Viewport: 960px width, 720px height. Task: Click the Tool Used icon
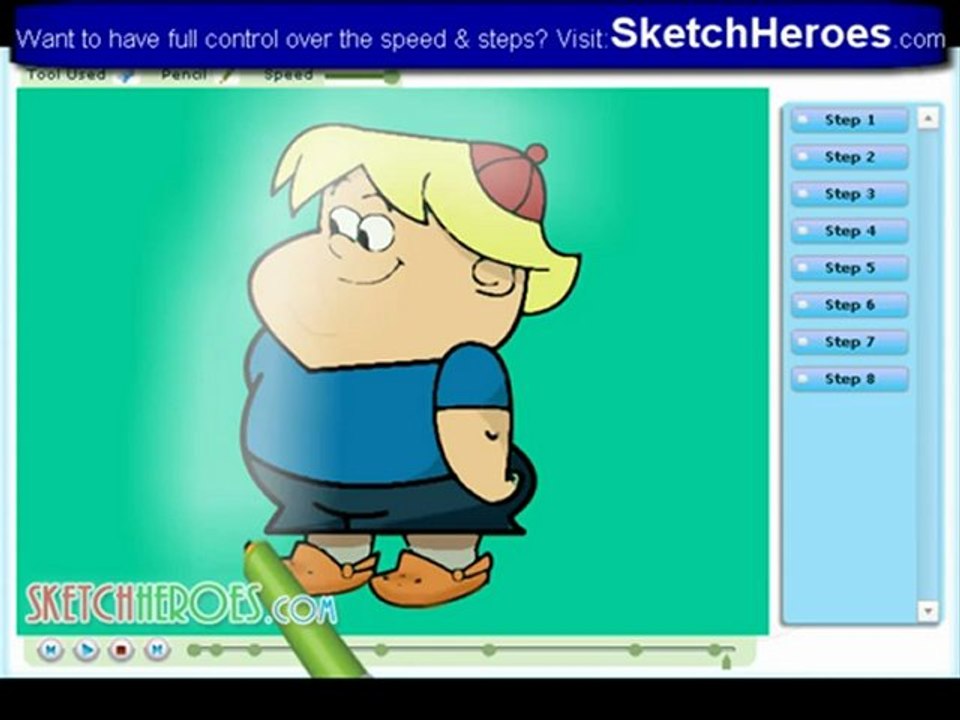(127, 75)
